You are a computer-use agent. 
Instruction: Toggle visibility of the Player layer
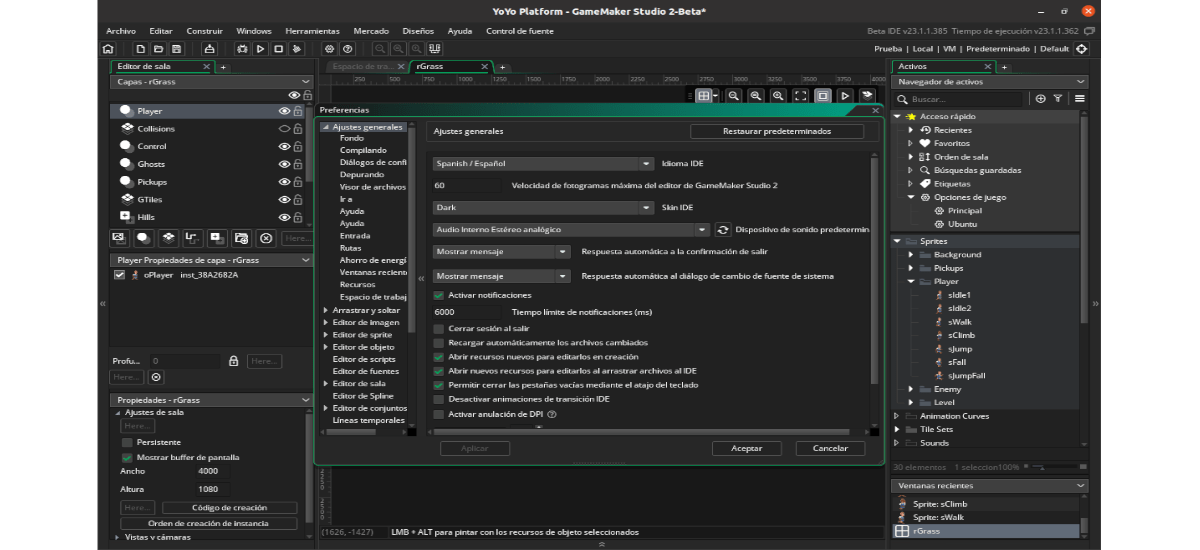tap(284, 111)
